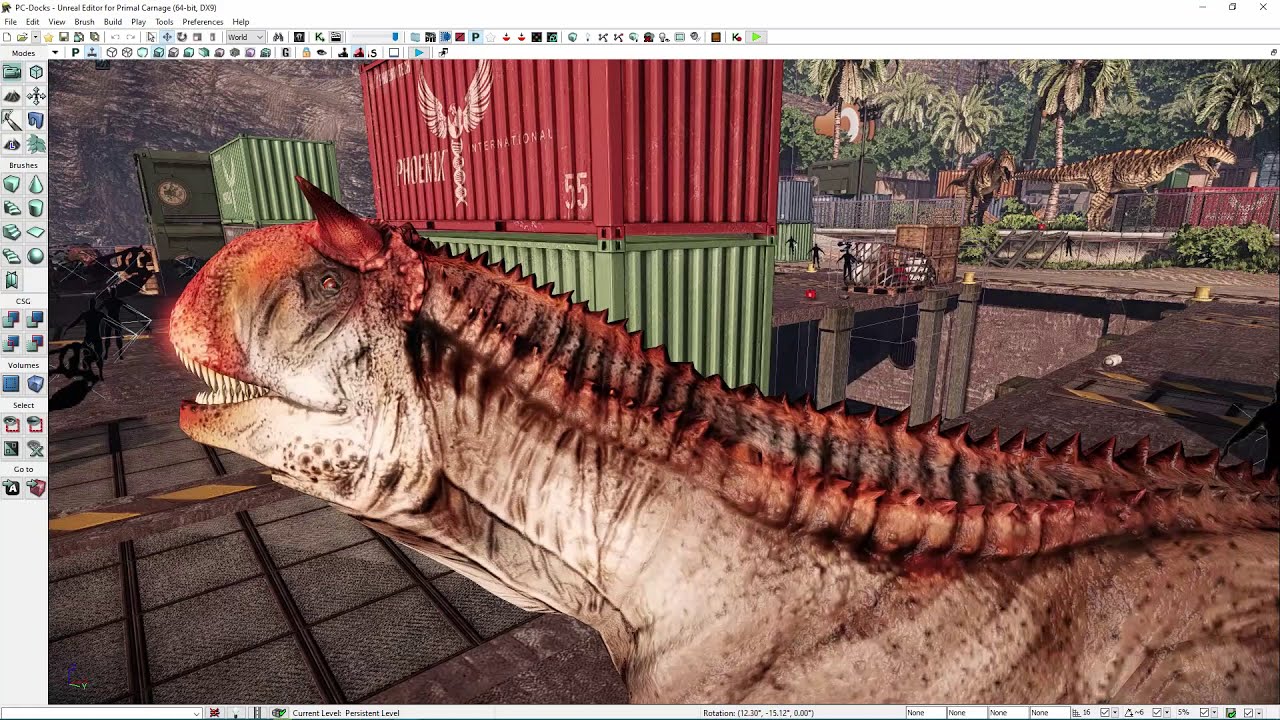
Task: Hide selected actors icon
Action: pyautogui.click(x=36, y=425)
